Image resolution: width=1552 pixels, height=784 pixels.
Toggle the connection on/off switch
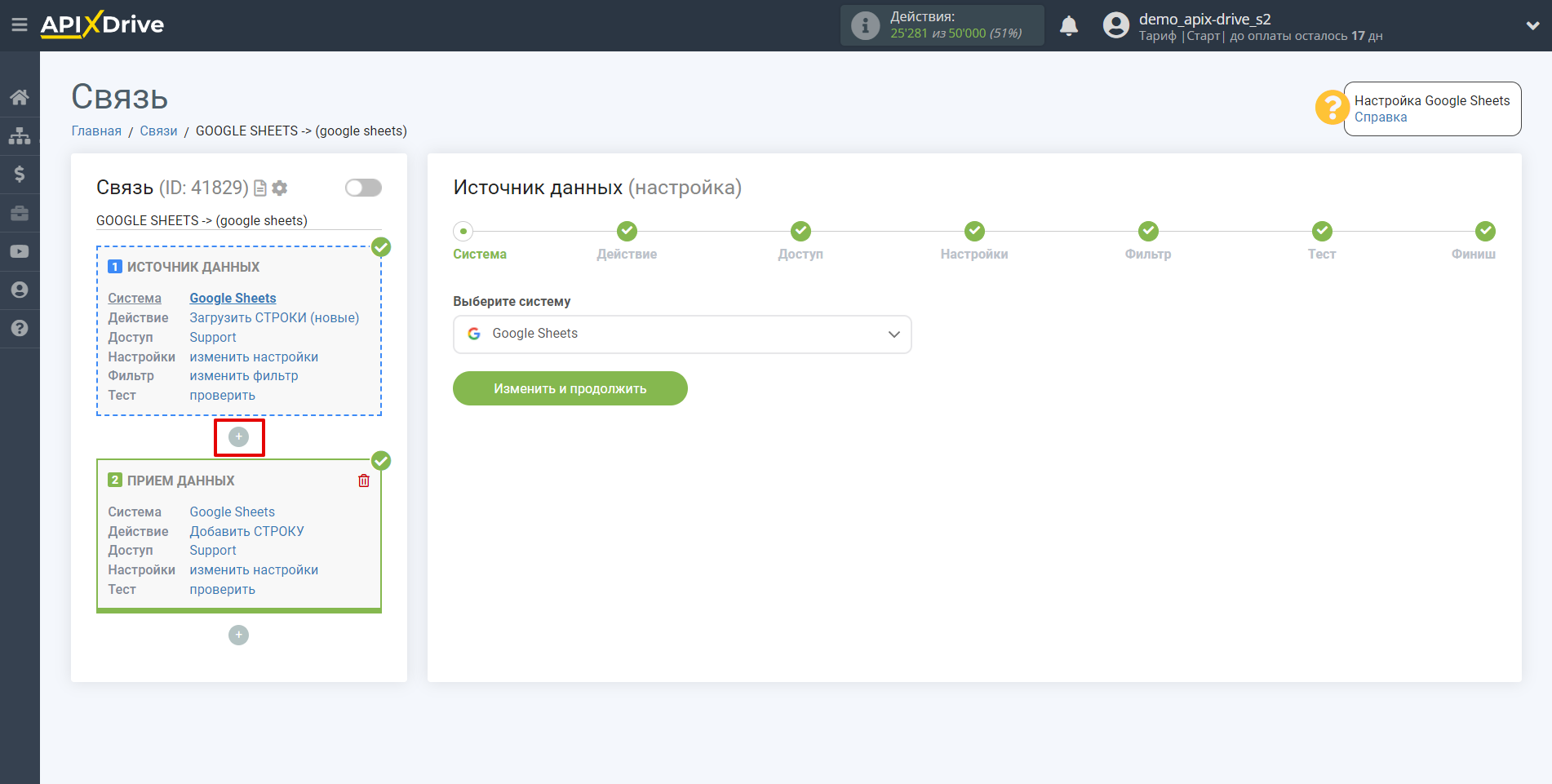click(x=363, y=188)
